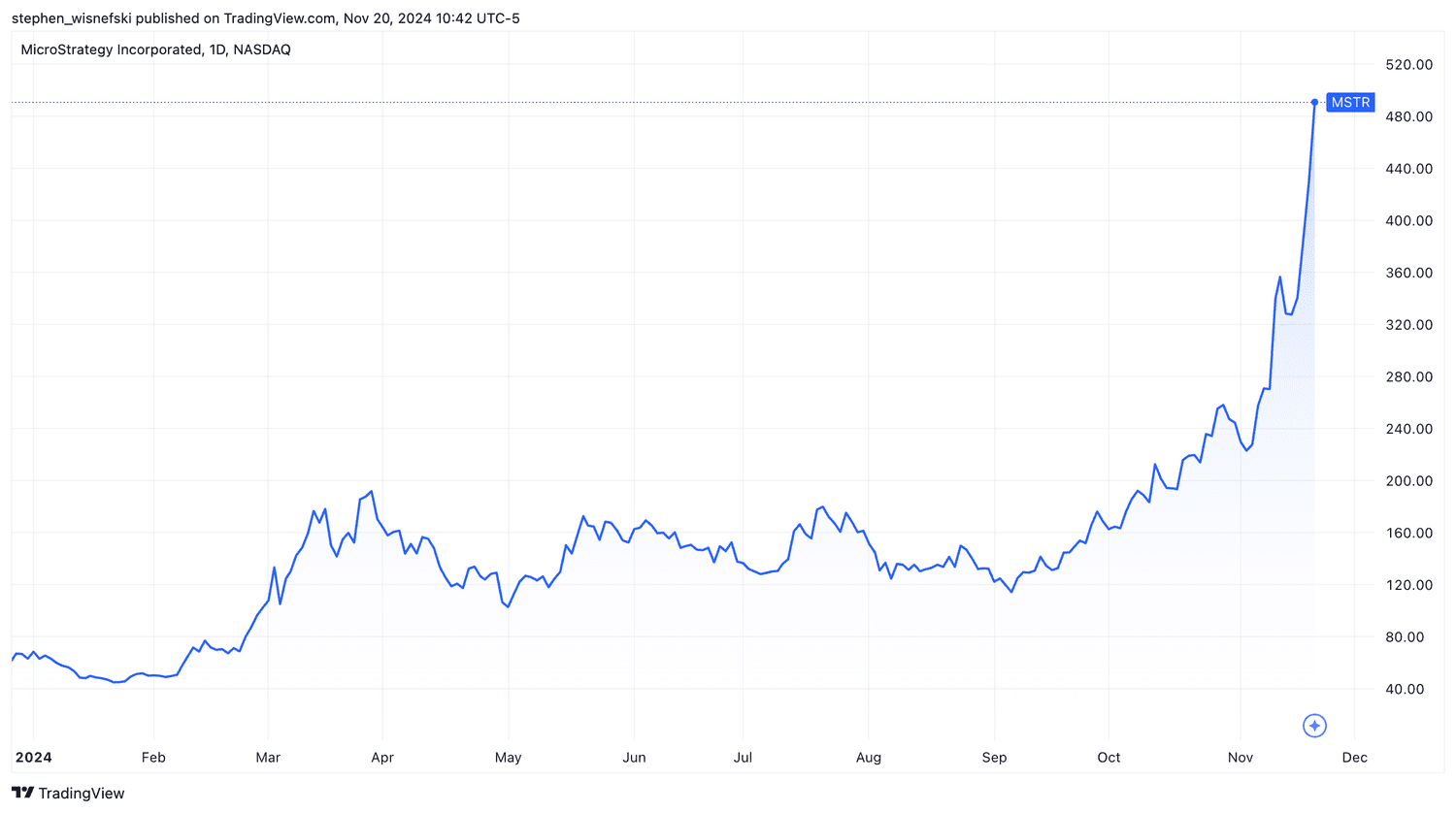Click the Oct label on the time axis
Viewport: 1456px width, 813px height.
tap(1109, 758)
